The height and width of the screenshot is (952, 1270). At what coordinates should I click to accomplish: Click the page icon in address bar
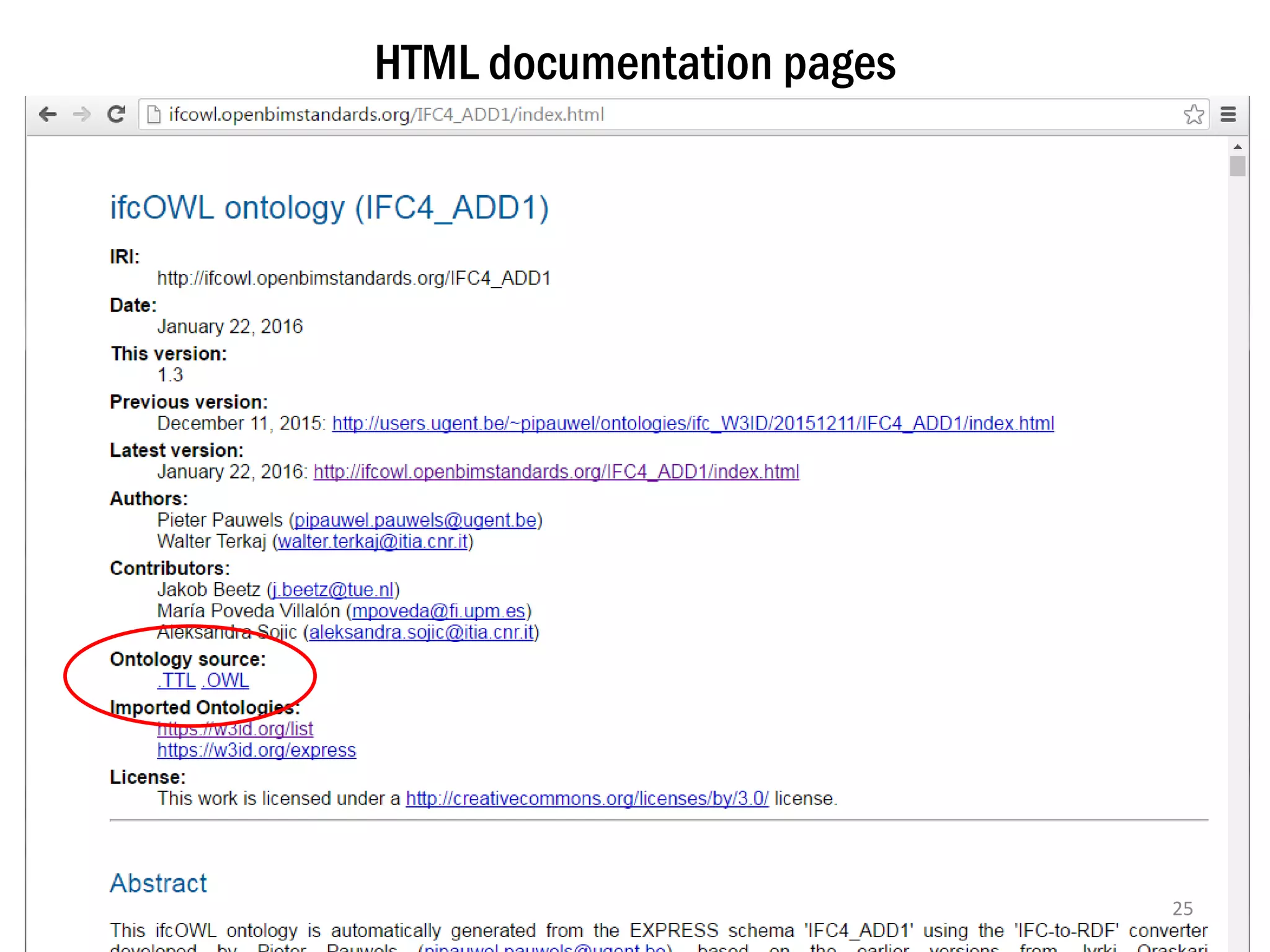[153, 115]
